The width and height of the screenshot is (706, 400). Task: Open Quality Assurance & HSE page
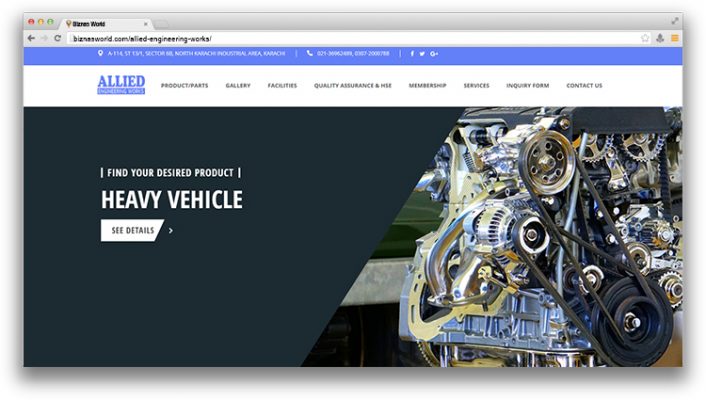(x=353, y=86)
